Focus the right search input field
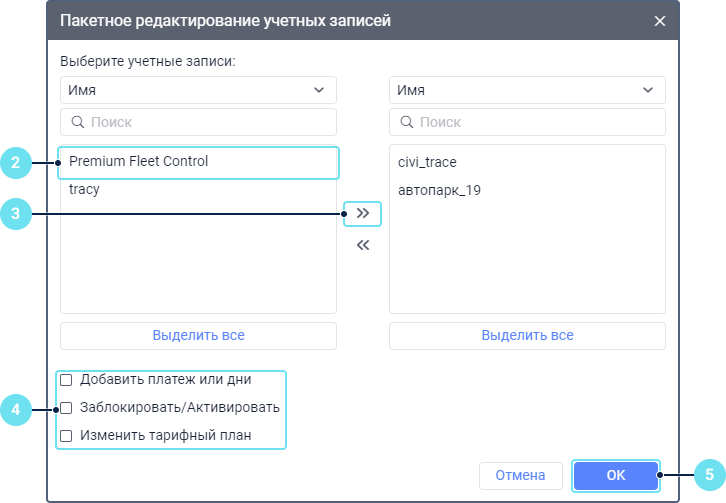Viewport: 726px width, 503px height. click(x=537, y=123)
